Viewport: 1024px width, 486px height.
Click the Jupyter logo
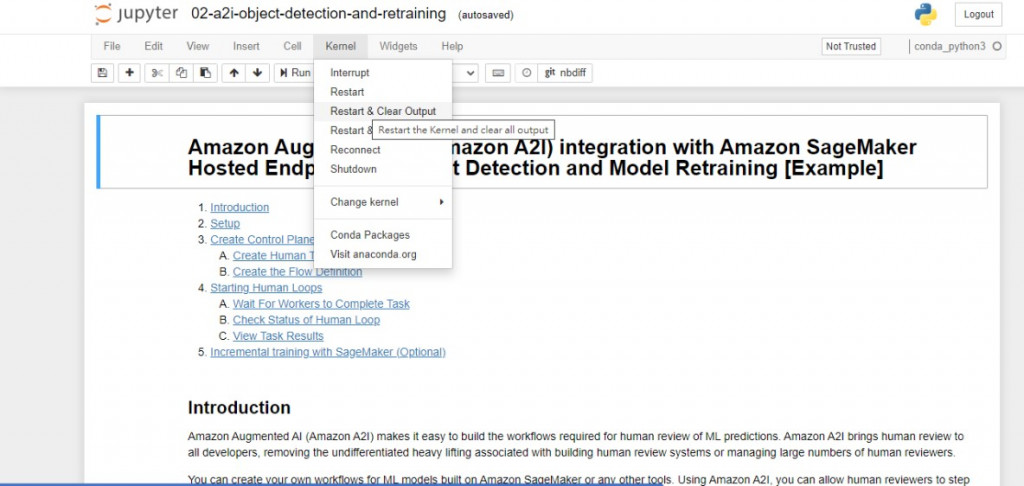(x=136, y=14)
